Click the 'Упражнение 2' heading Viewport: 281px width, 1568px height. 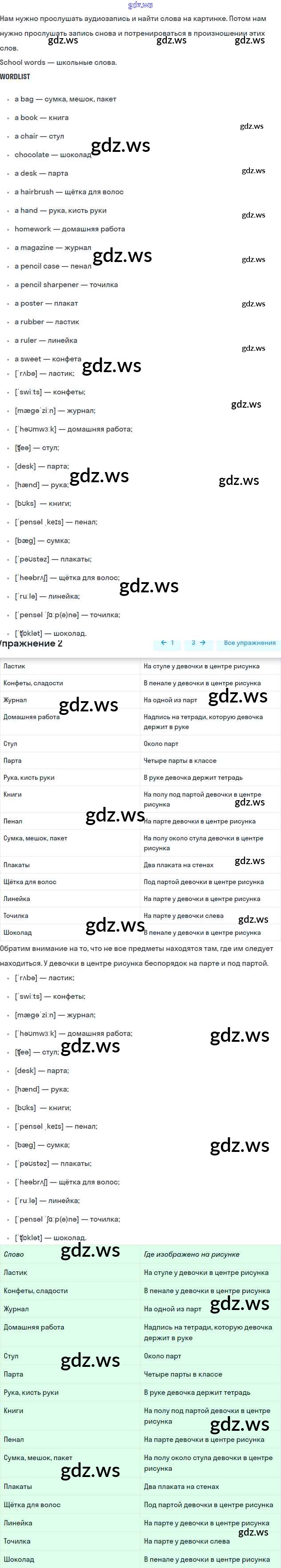pyautogui.click(x=31, y=643)
